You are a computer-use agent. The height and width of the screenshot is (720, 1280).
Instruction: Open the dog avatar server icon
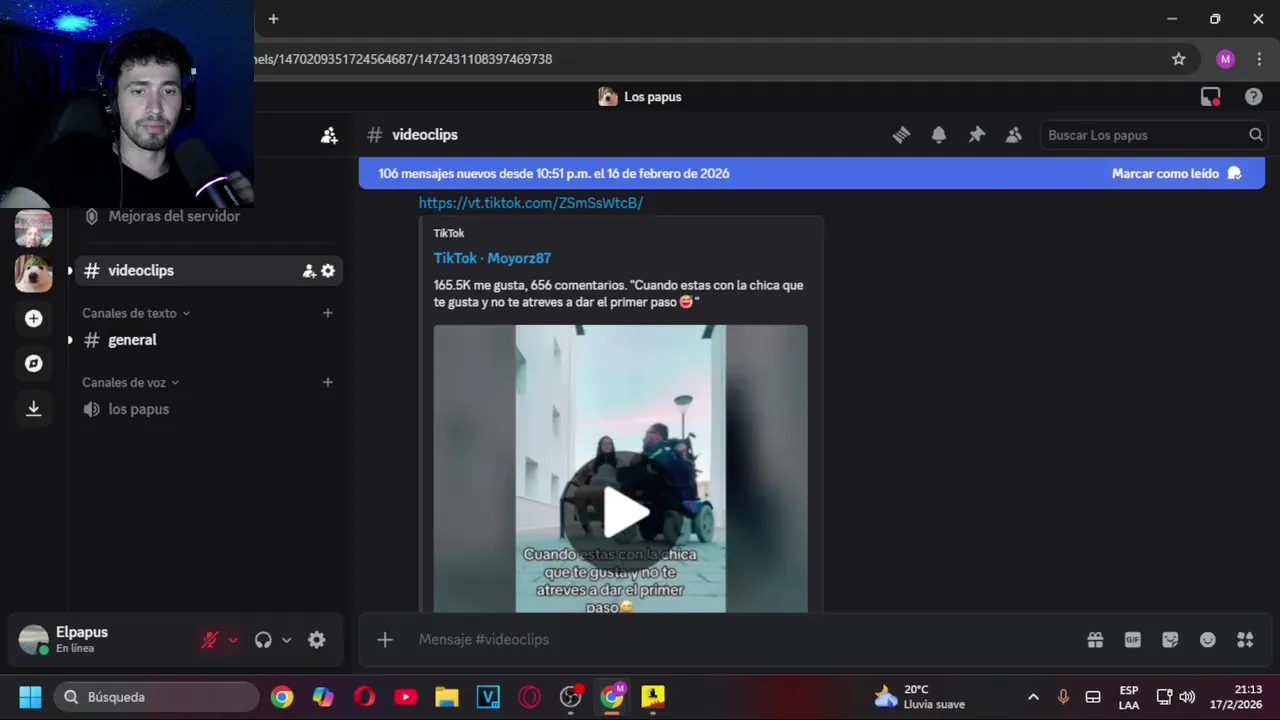[34, 273]
